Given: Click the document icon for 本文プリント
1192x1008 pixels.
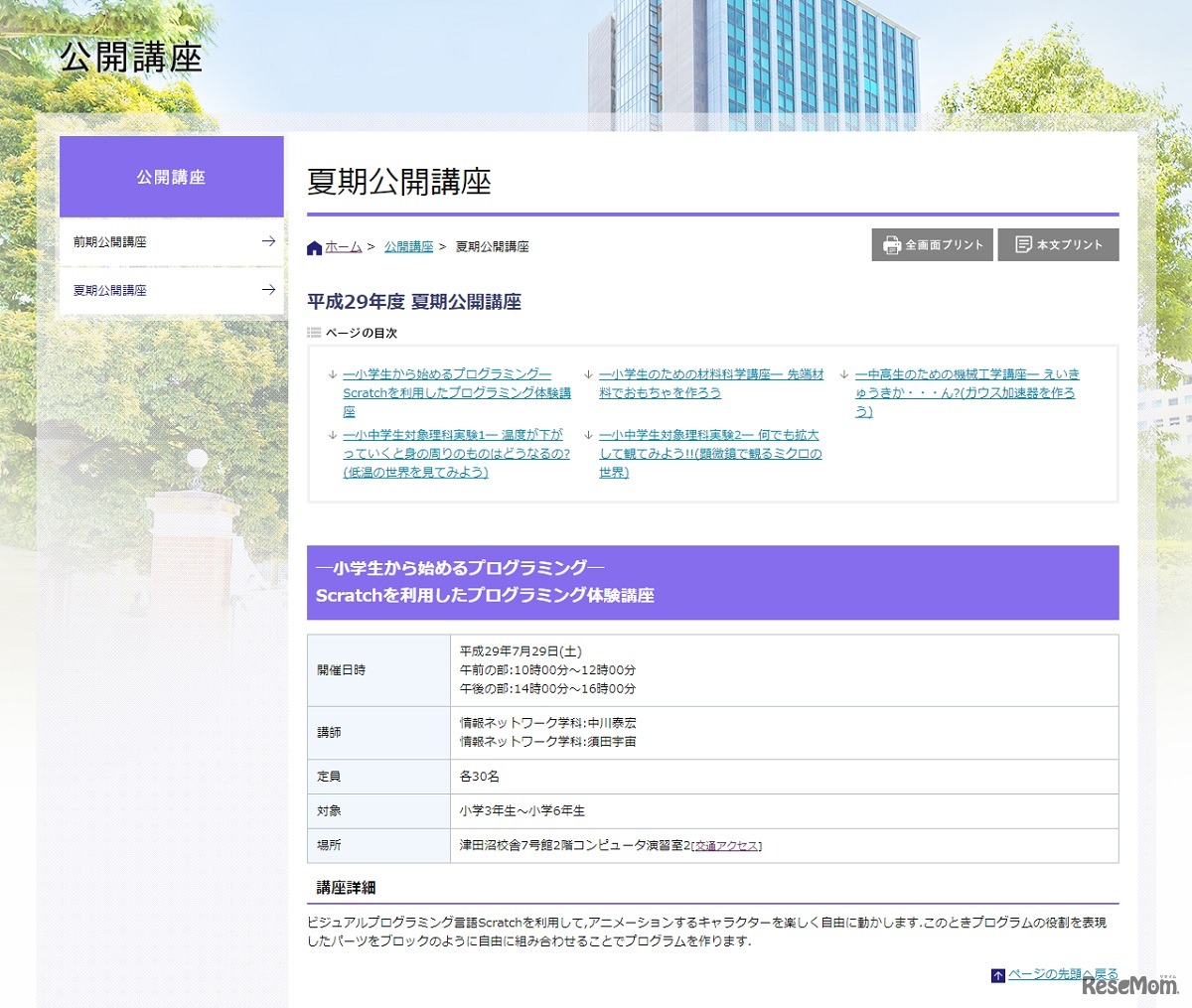Looking at the screenshot, I should point(1023,244).
